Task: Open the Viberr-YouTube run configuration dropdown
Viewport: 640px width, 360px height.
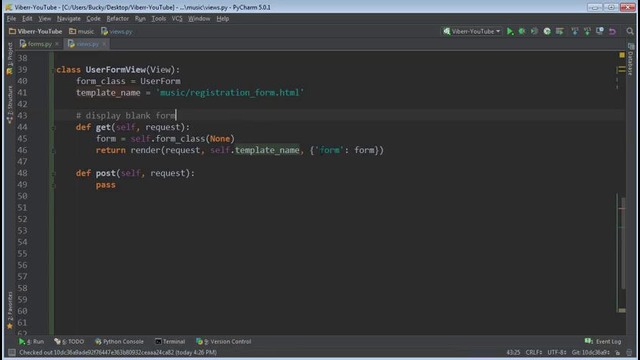Action: tap(472, 31)
